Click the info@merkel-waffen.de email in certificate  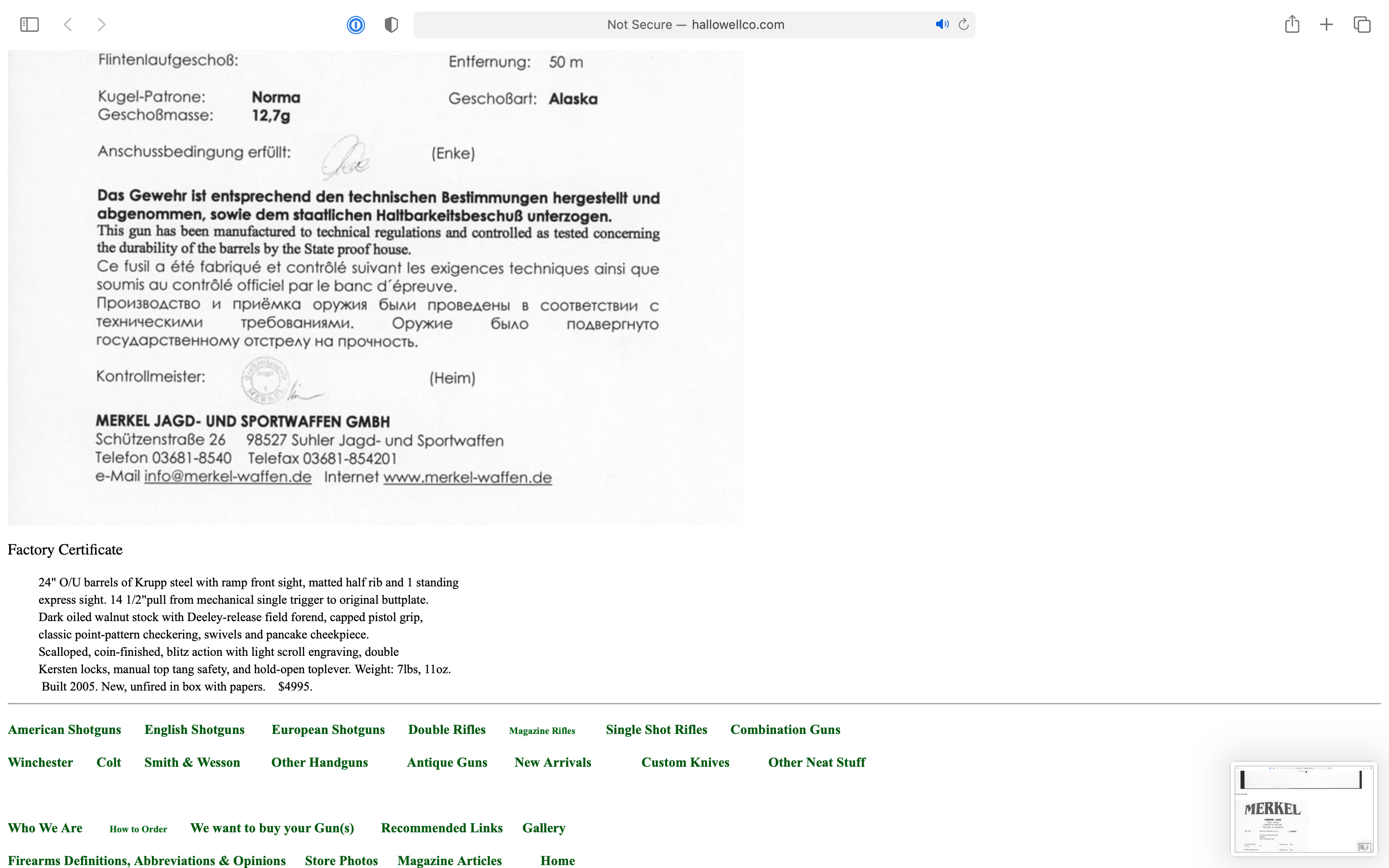(x=228, y=477)
